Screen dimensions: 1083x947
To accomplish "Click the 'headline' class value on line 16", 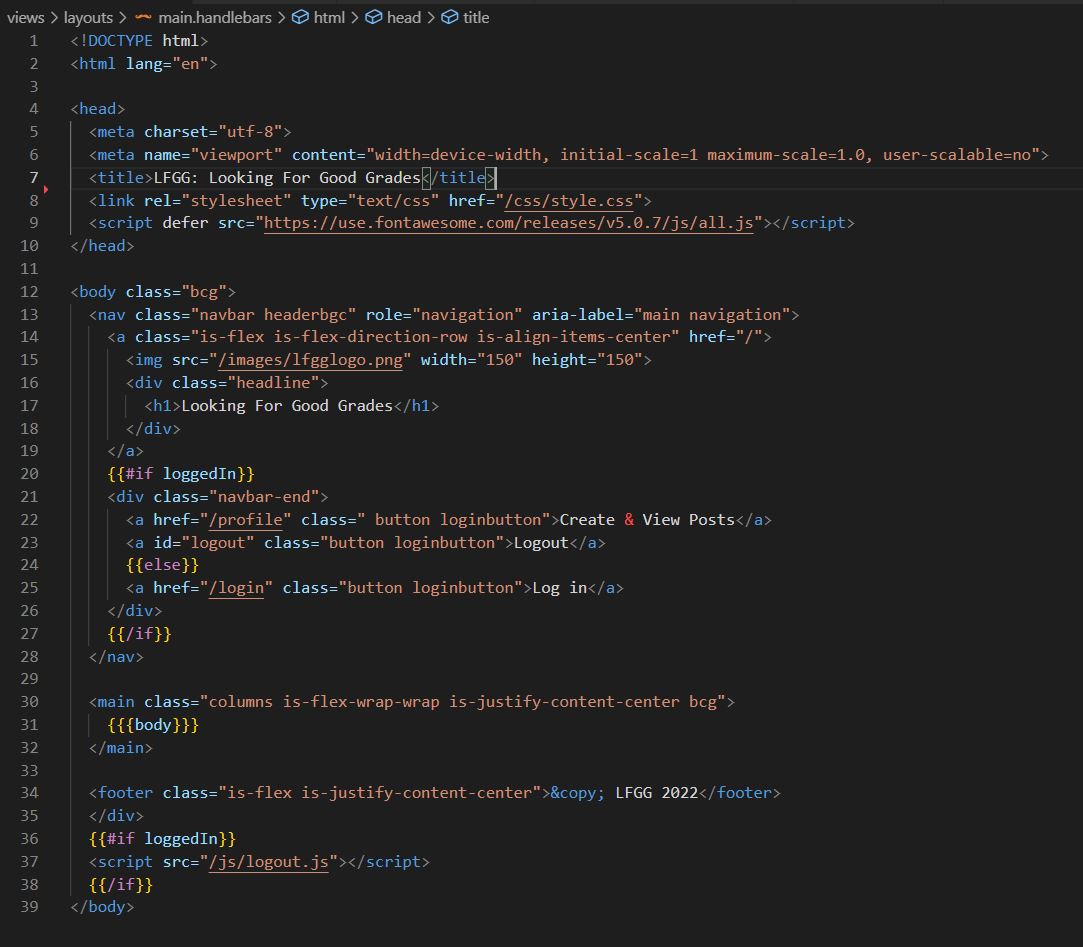I will coord(273,383).
